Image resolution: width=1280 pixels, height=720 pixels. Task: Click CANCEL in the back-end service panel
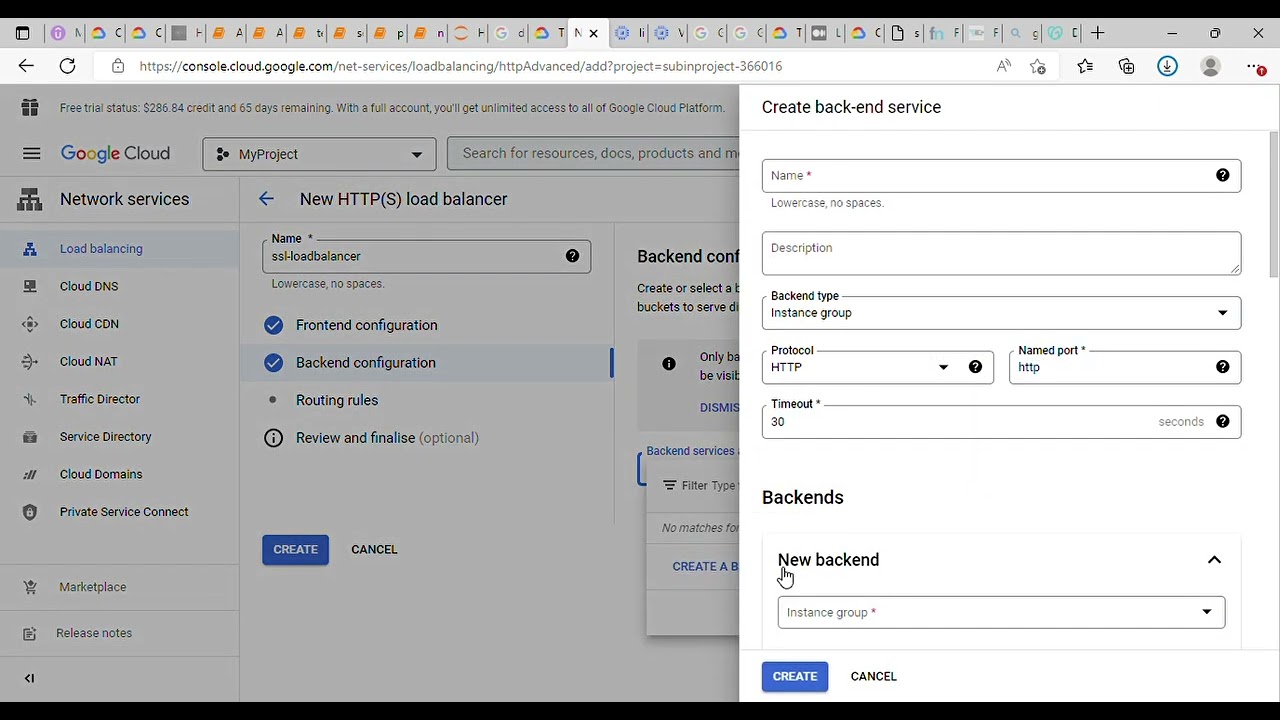[874, 676]
